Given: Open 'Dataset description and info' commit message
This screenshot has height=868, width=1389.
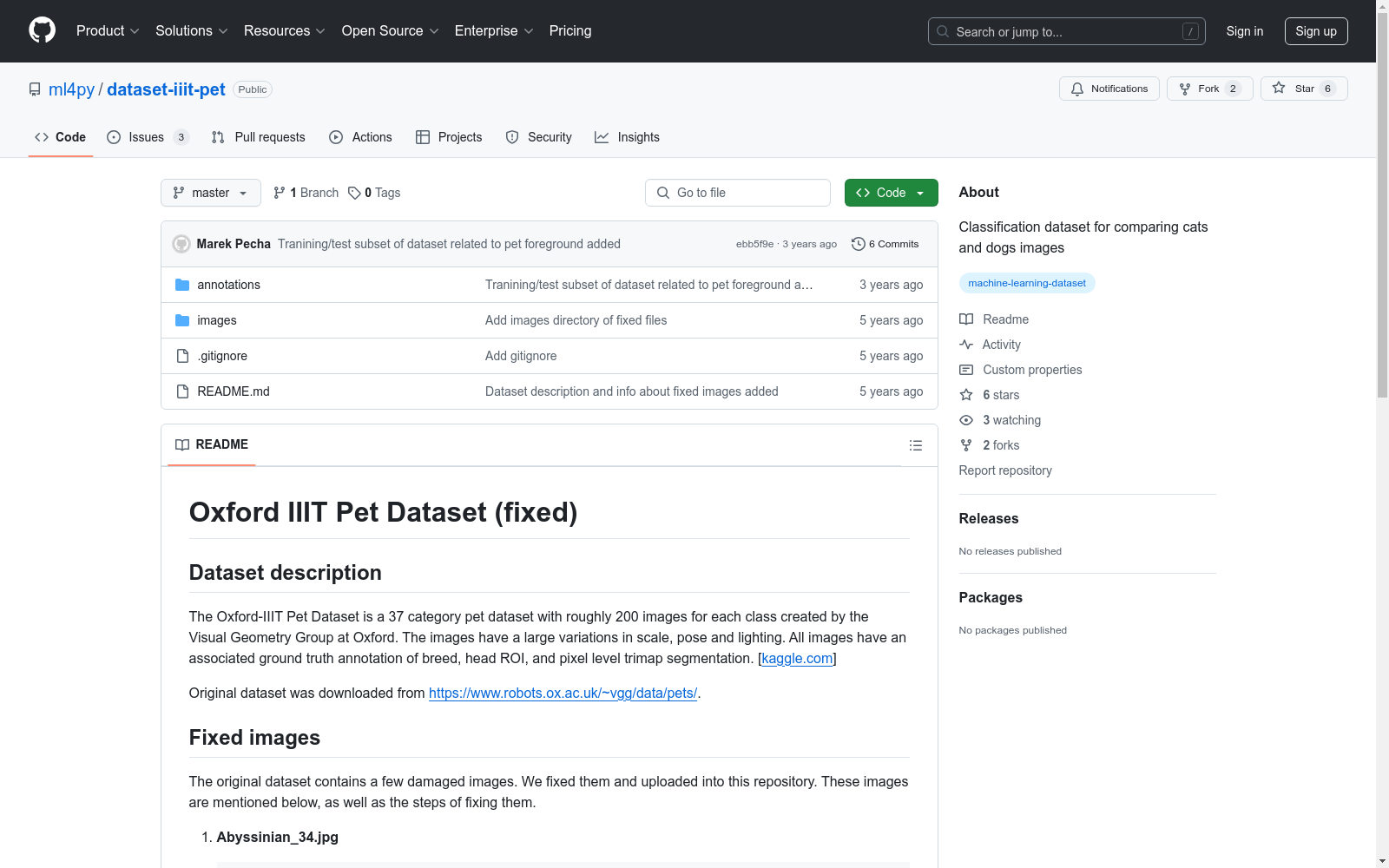Looking at the screenshot, I should click(631, 391).
